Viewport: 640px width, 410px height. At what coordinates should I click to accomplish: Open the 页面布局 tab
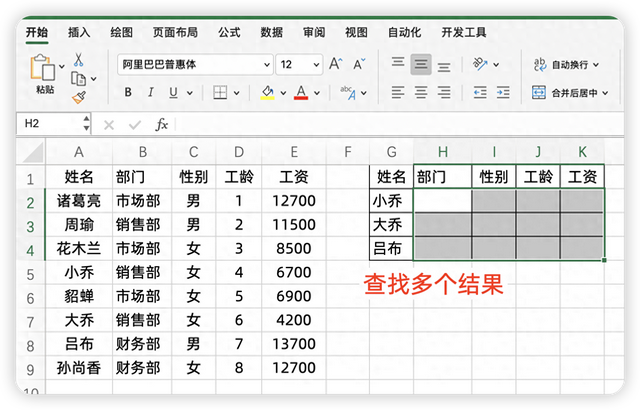coord(176,32)
